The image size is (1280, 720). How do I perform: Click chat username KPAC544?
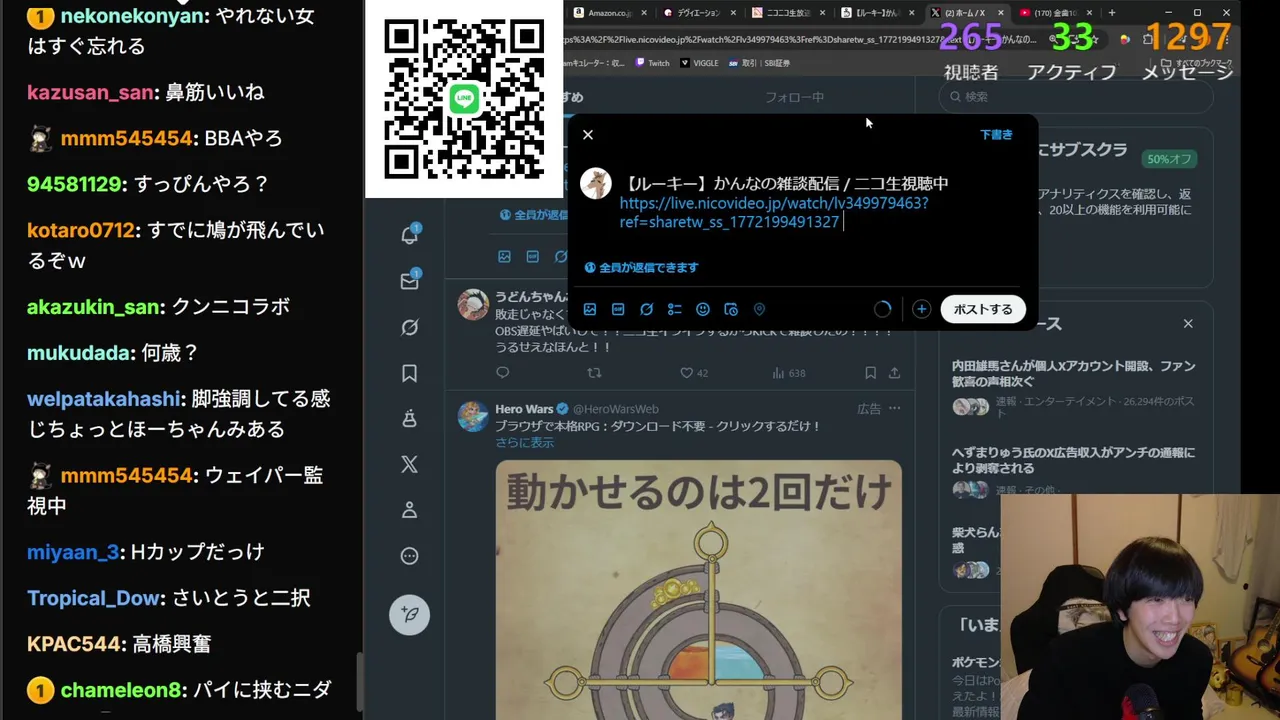point(74,644)
